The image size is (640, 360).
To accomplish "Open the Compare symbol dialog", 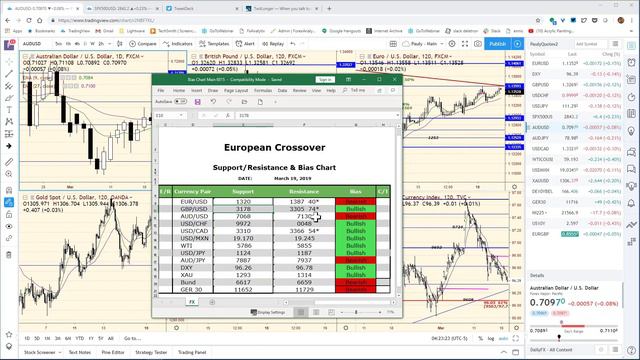I will [x=143, y=44].
